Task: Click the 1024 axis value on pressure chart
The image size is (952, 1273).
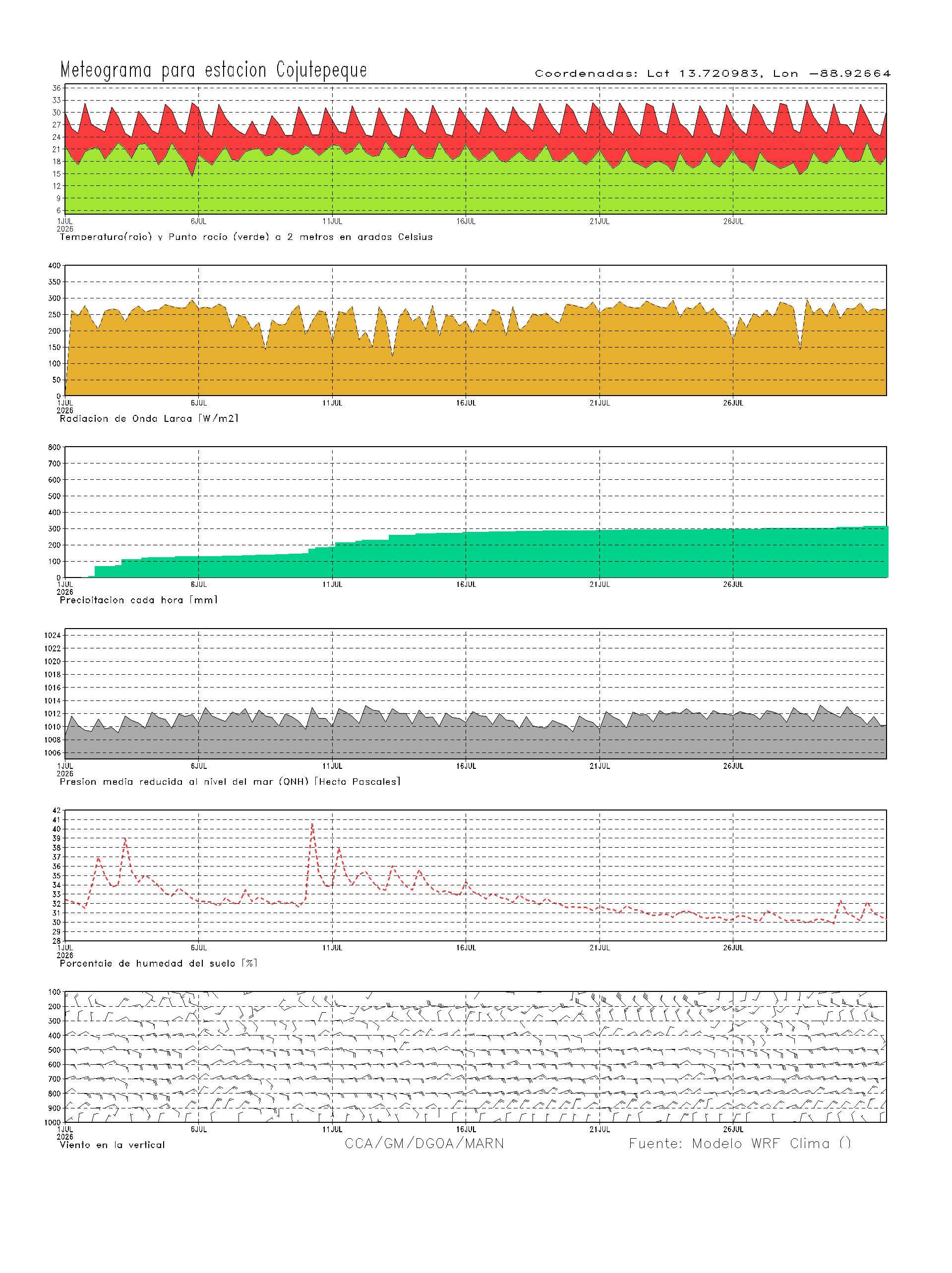Action: (53, 636)
